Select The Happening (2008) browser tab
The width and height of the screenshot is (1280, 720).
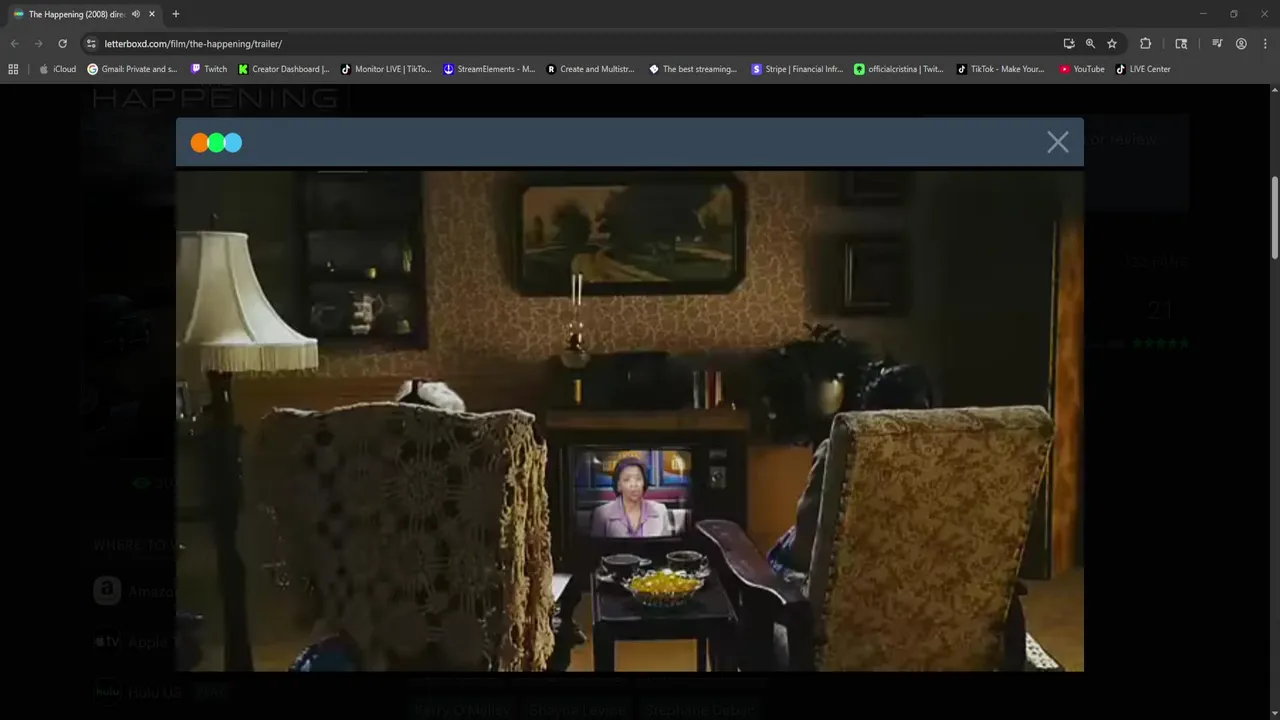point(85,14)
